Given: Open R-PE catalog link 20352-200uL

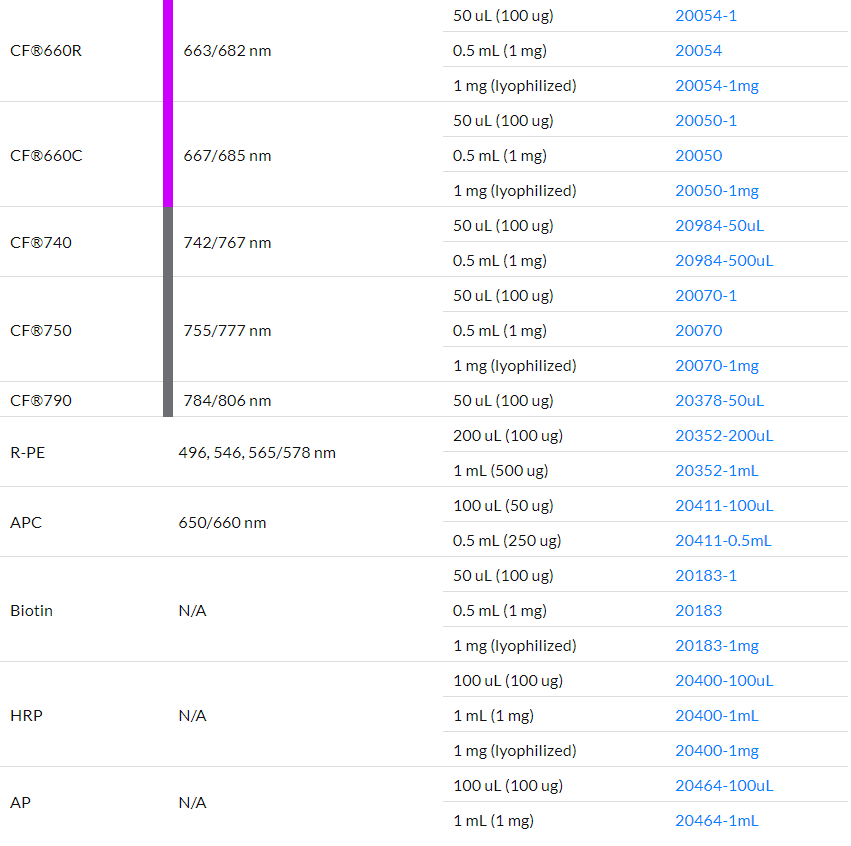Looking at the screenshot, I should pyautogui.click(x=723, y=436).
